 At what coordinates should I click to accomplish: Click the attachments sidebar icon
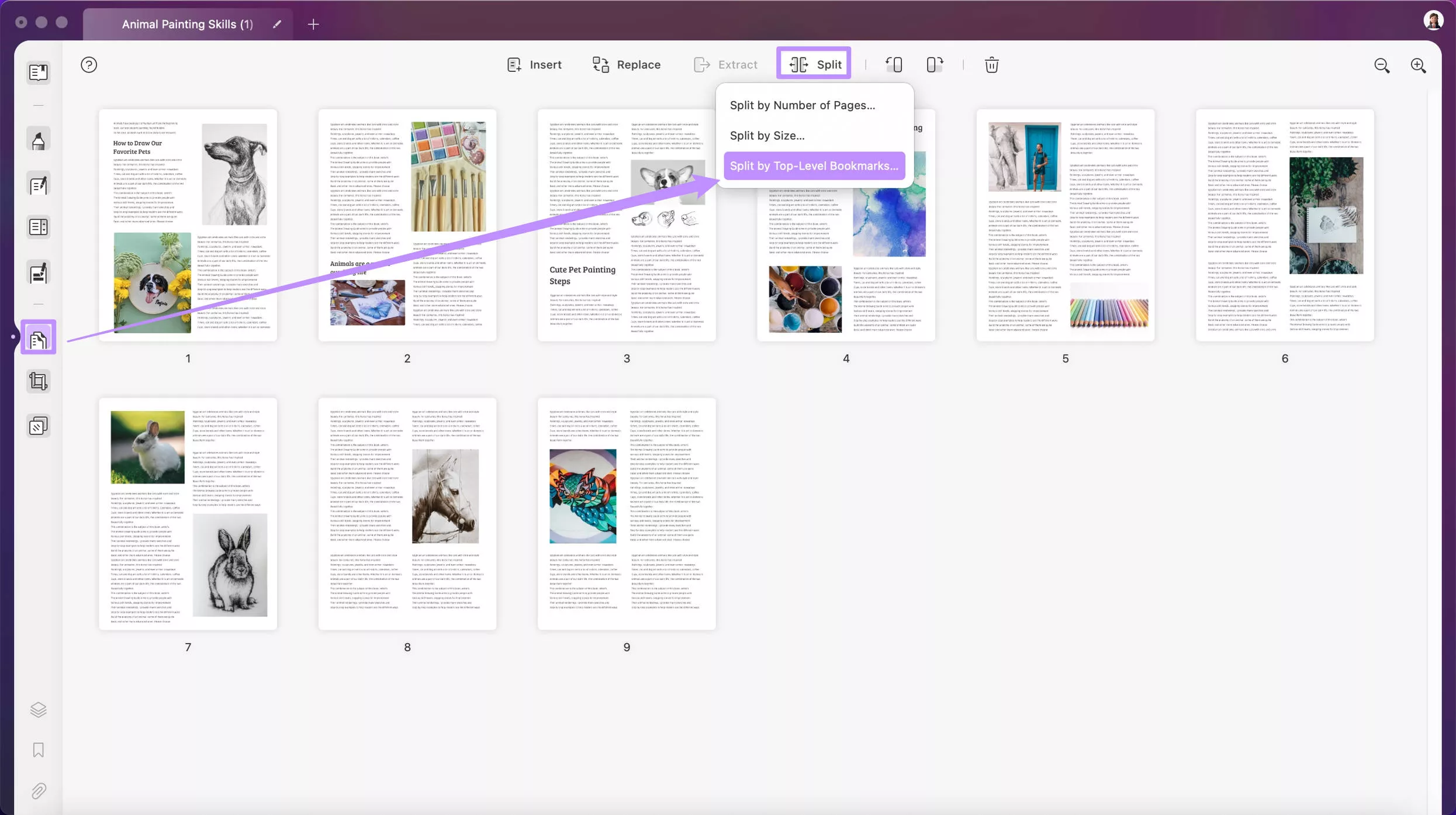tap(38, 791)
